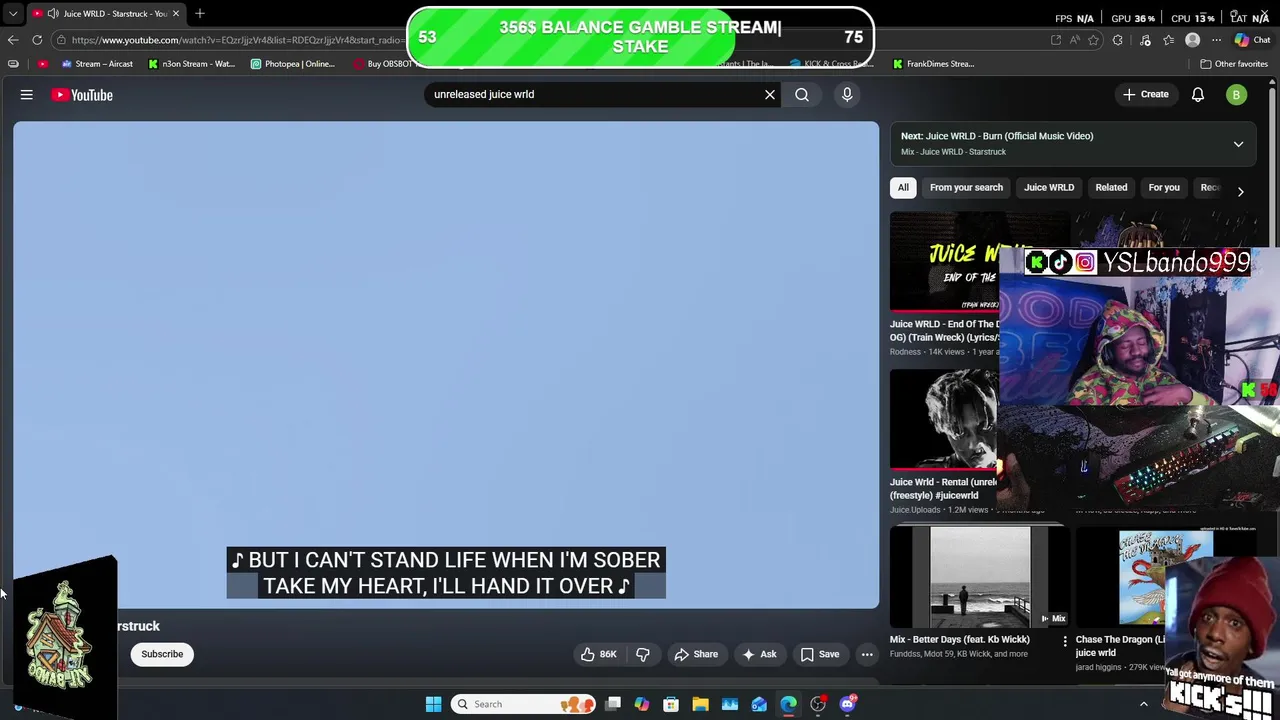Open options for Better Days mix
The width and height of the screenshot is (1280, 720).
click(x=1064, y=641)
